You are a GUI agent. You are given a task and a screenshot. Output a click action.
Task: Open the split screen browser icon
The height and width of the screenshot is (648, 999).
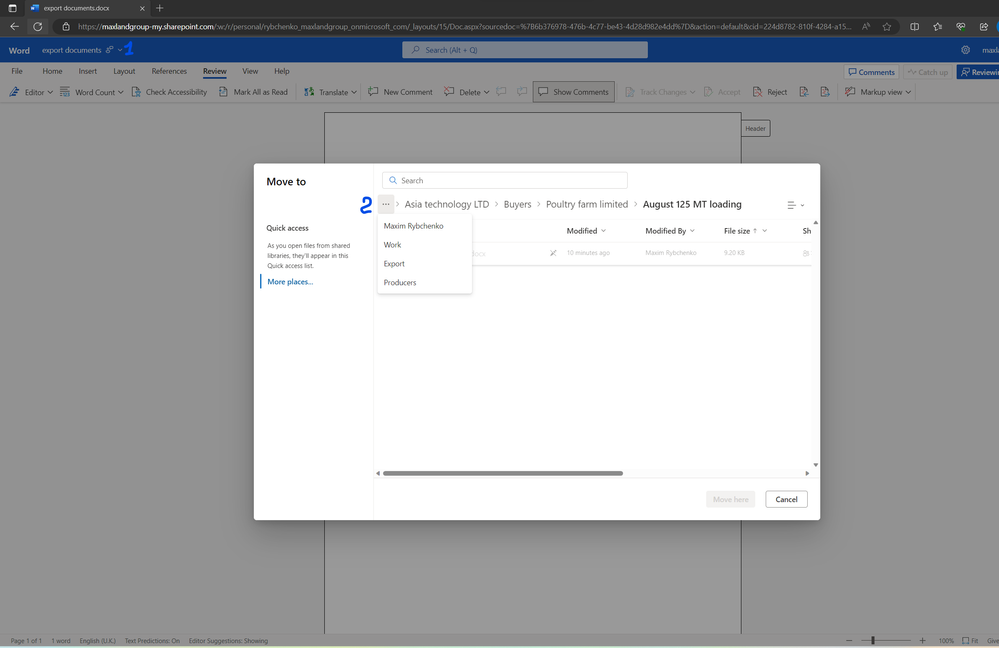click(914, 27)
